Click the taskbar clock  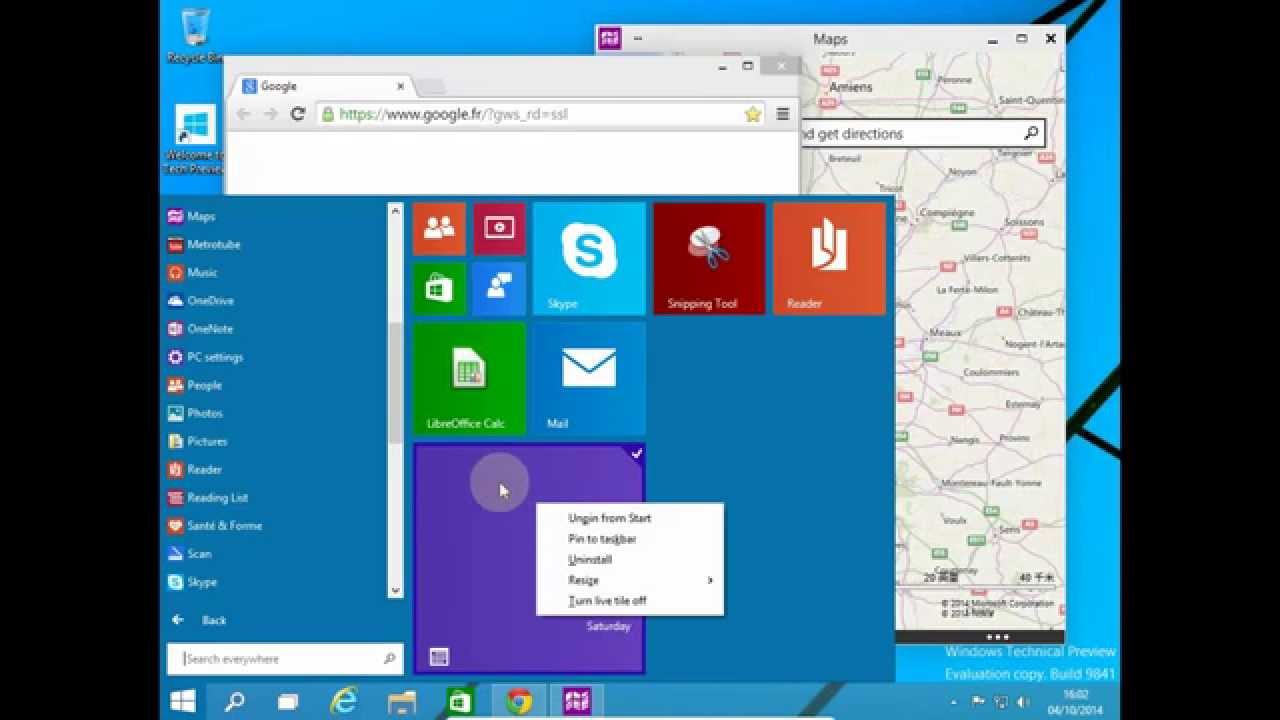[1075, 702]
